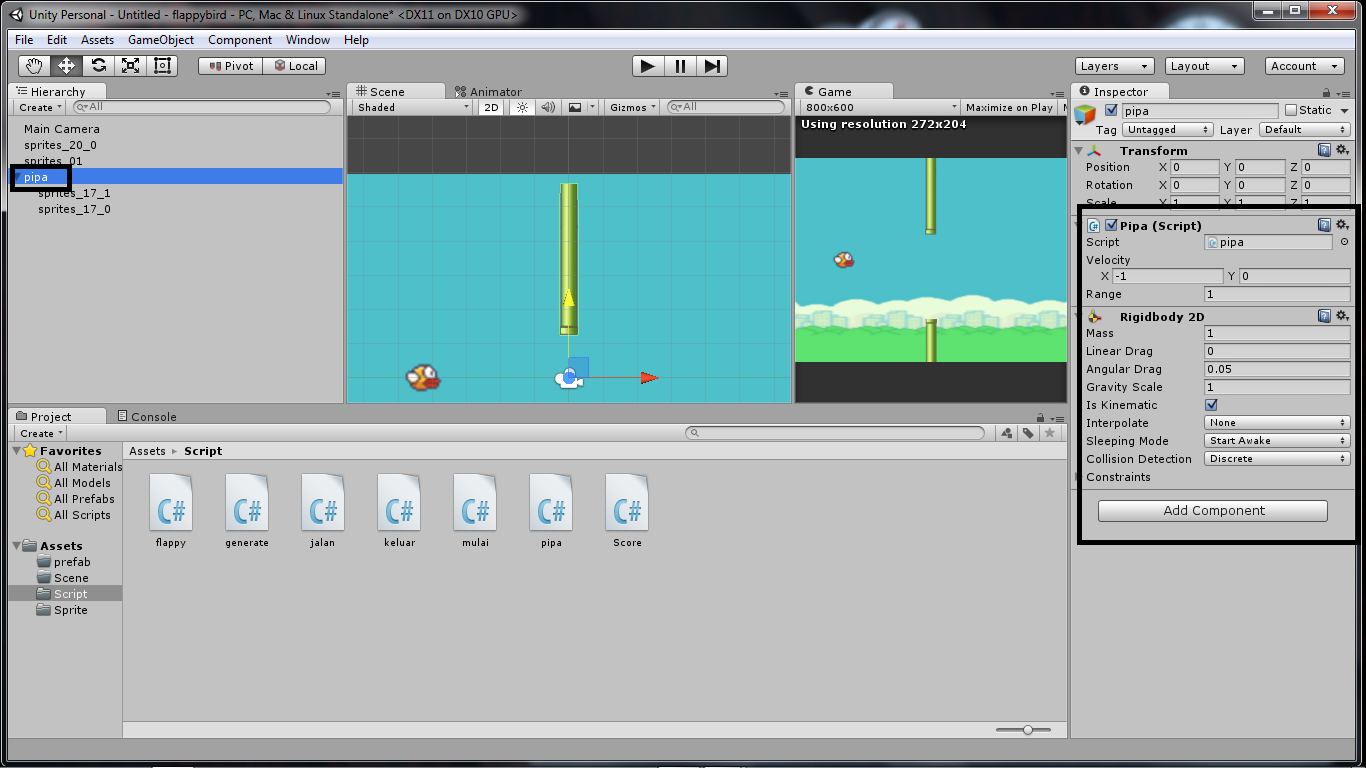
Task: Open the Hierarchy Create dropdown
Action: click(40, 107)
